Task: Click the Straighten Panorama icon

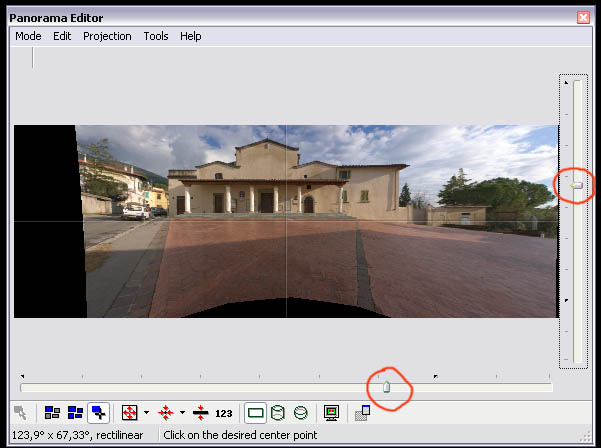Action: [200, 413]
